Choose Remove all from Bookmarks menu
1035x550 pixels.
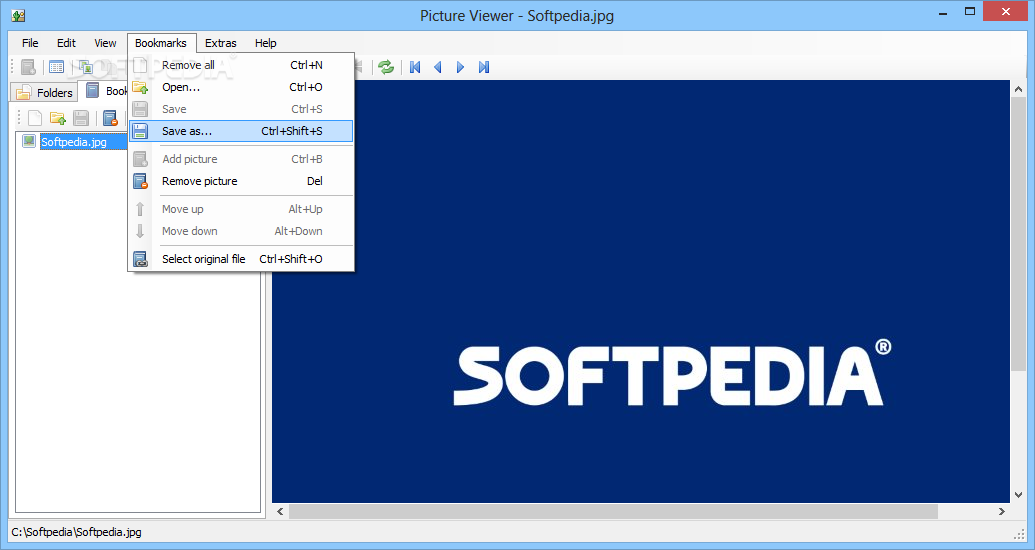[x=241, y=65]
